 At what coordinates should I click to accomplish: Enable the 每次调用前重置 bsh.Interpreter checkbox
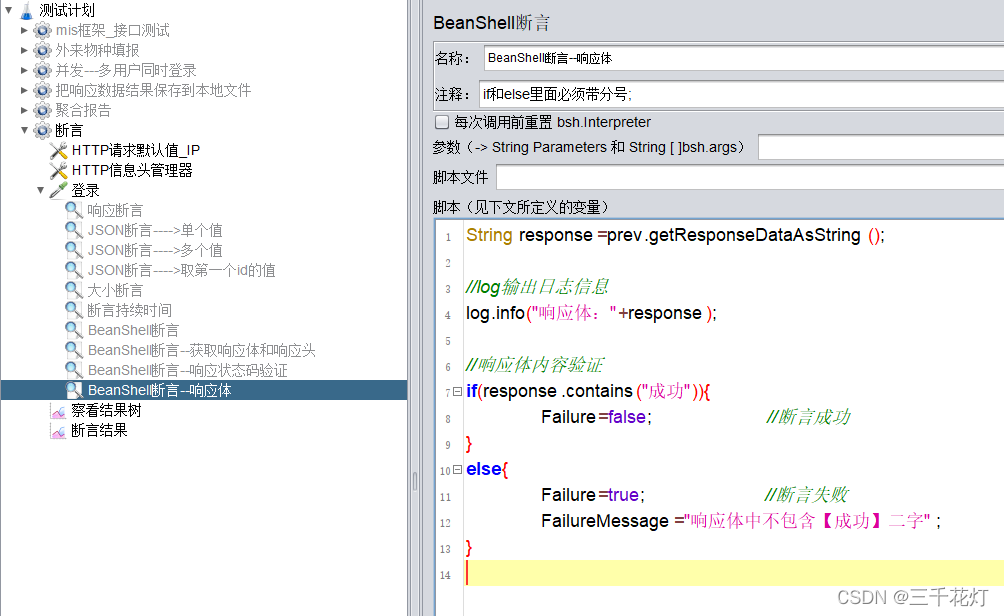tap(439, 122)
